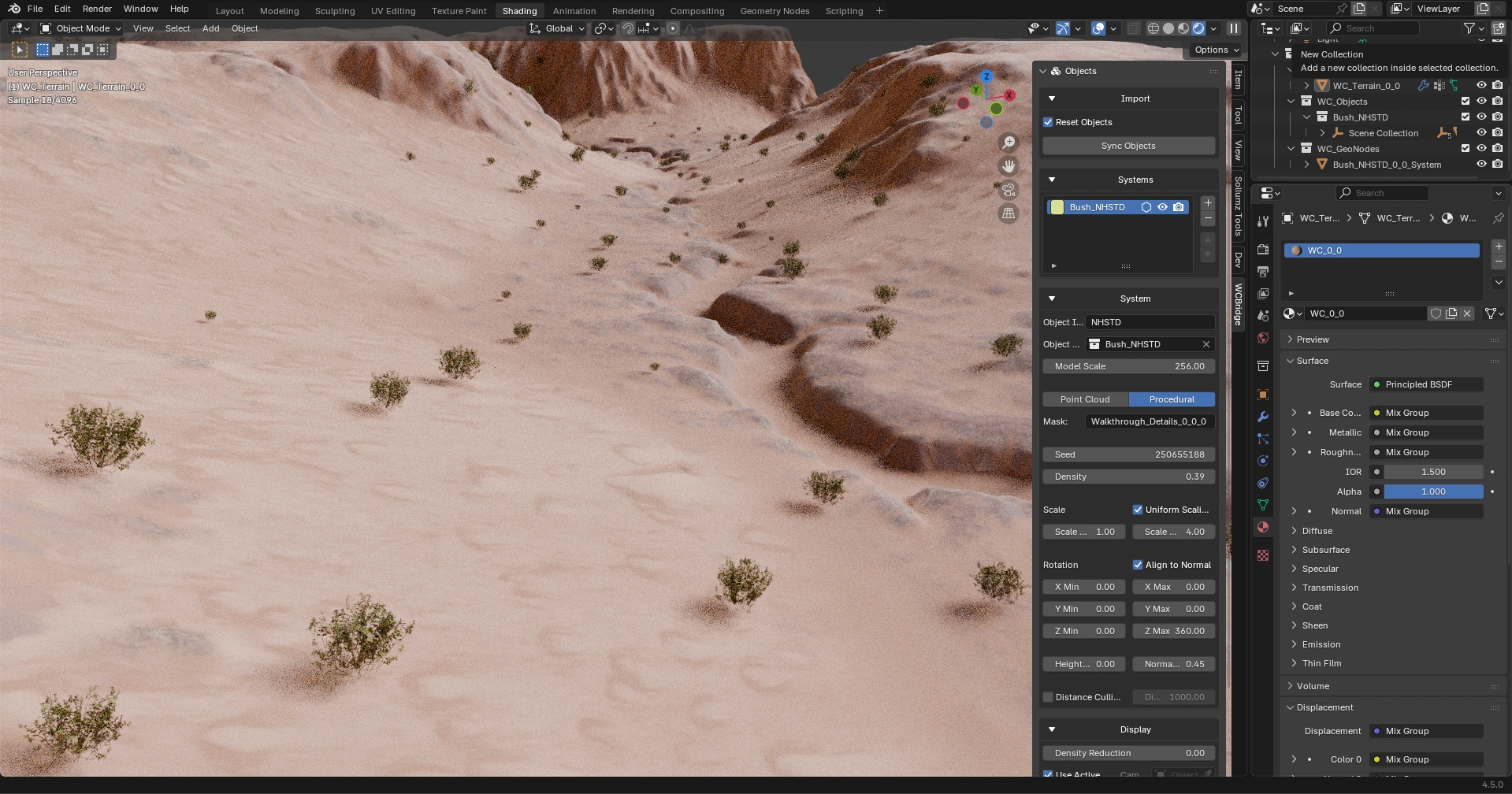Open the Render menu
Image resolution: width=1512 pixels, height=794 pixels.
[x=97, y=9]
